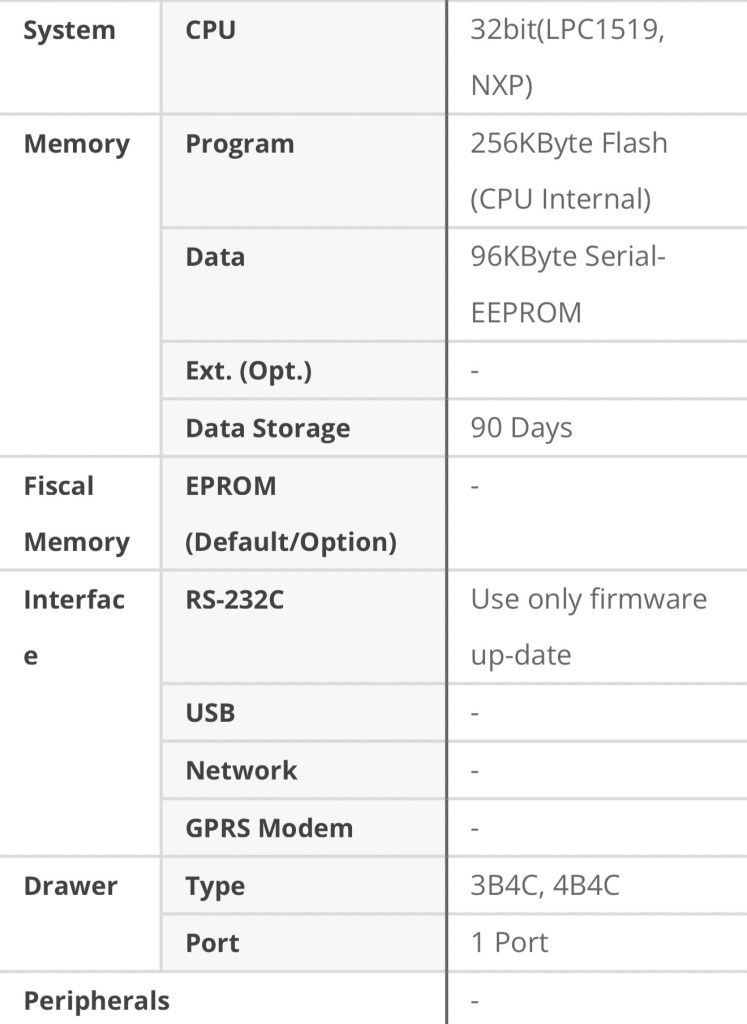This screenshot has width=747, height=1024.
Task: Click the 96KByte Serial-EEPROM value
Action: pyautogui.click(x=568, y=284)
